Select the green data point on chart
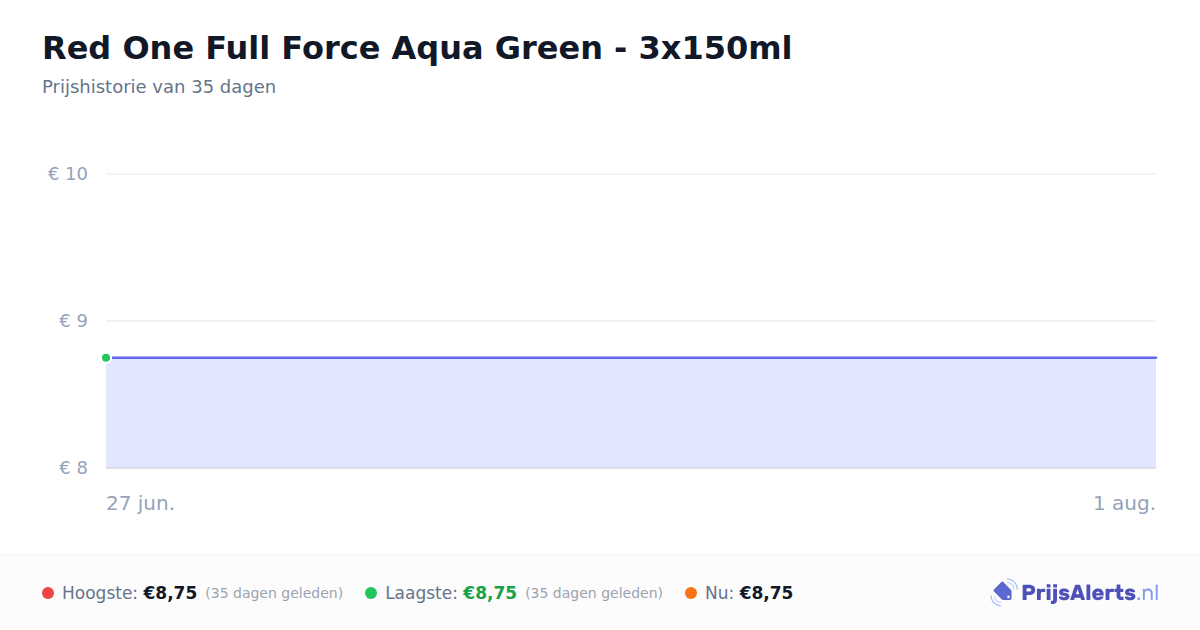The width and height of the screenshot is (1200, 630). 106,357
